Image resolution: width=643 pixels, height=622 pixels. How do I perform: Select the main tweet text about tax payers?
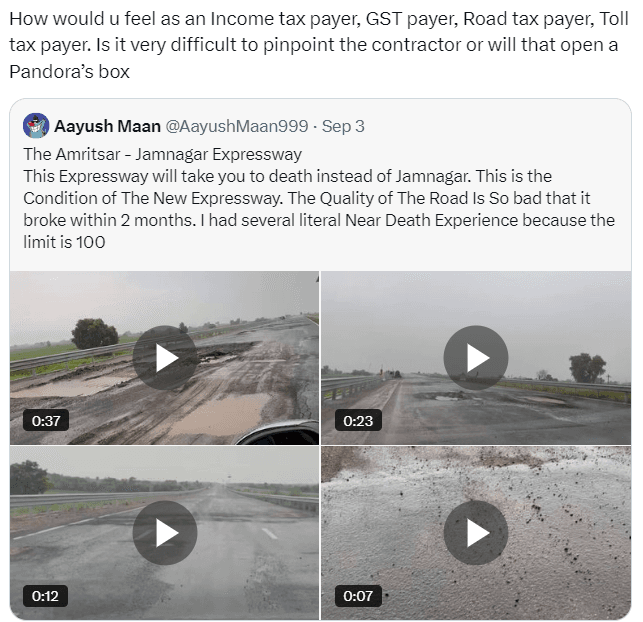pyautogui.click(x=319, y=45)
